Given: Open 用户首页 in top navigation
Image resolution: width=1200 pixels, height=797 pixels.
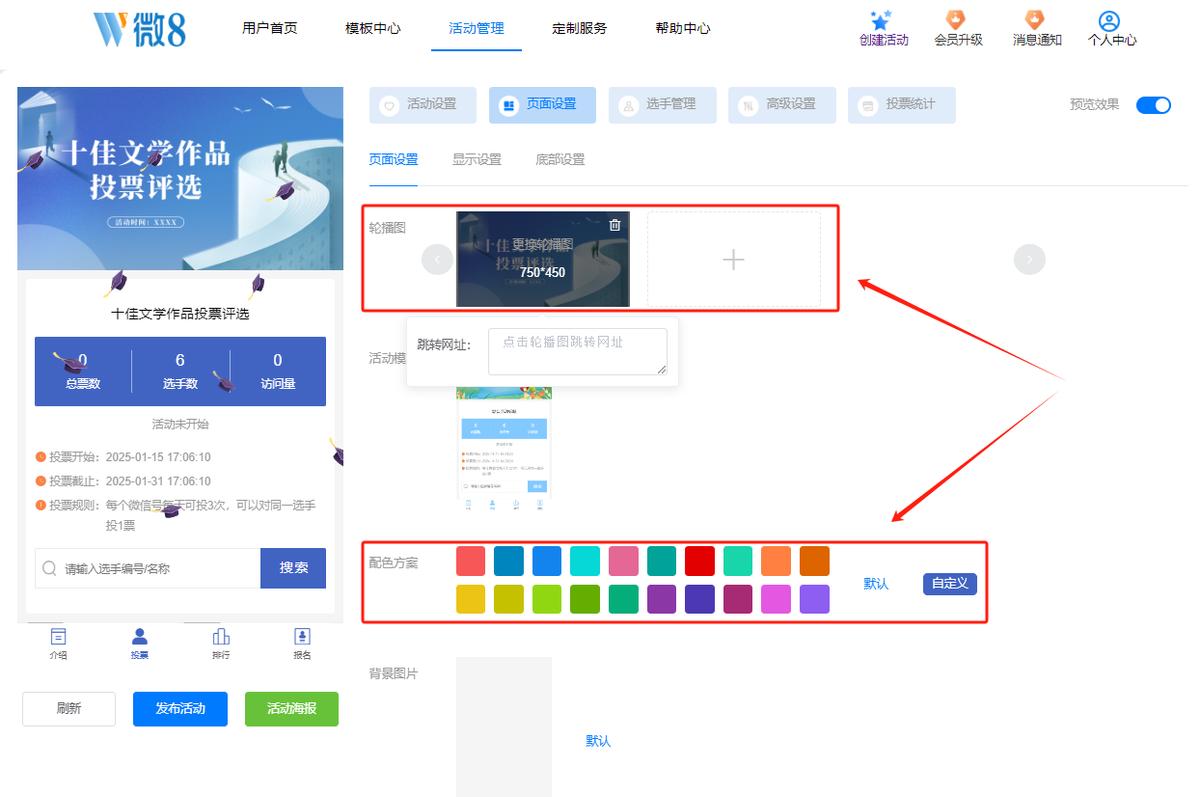Looking at the screenshot, I should coord(270,28).
